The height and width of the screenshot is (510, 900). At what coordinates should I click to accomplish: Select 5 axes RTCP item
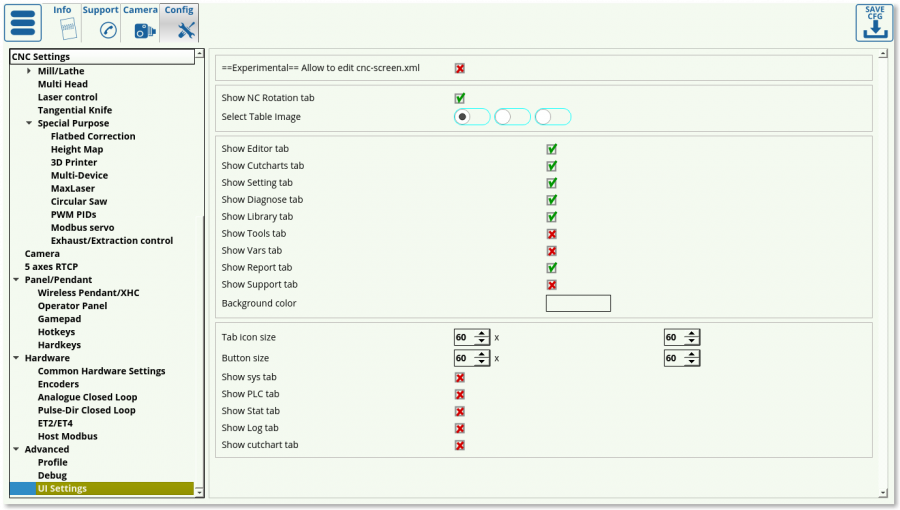pos(51,267)
